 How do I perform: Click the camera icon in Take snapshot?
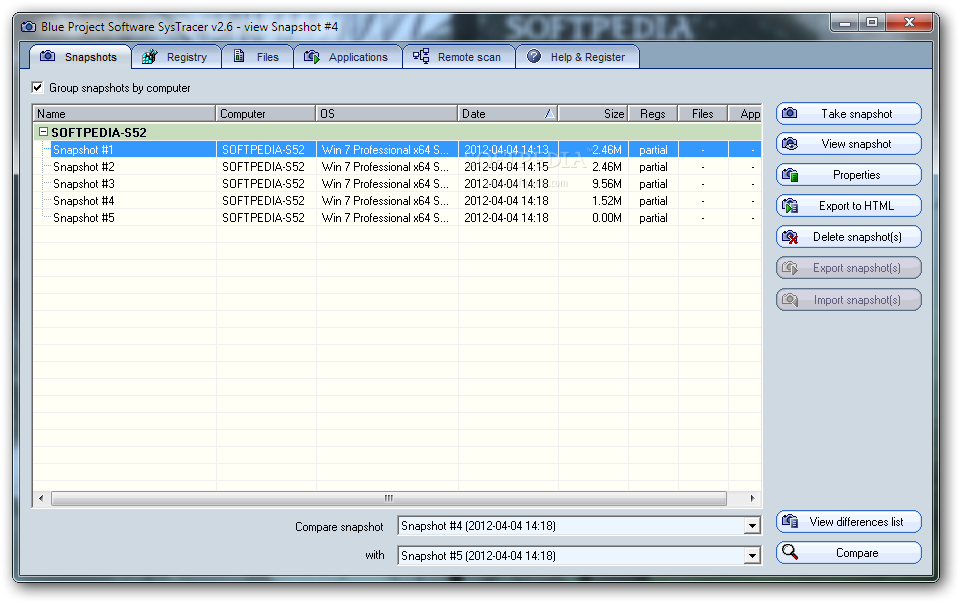790,113
